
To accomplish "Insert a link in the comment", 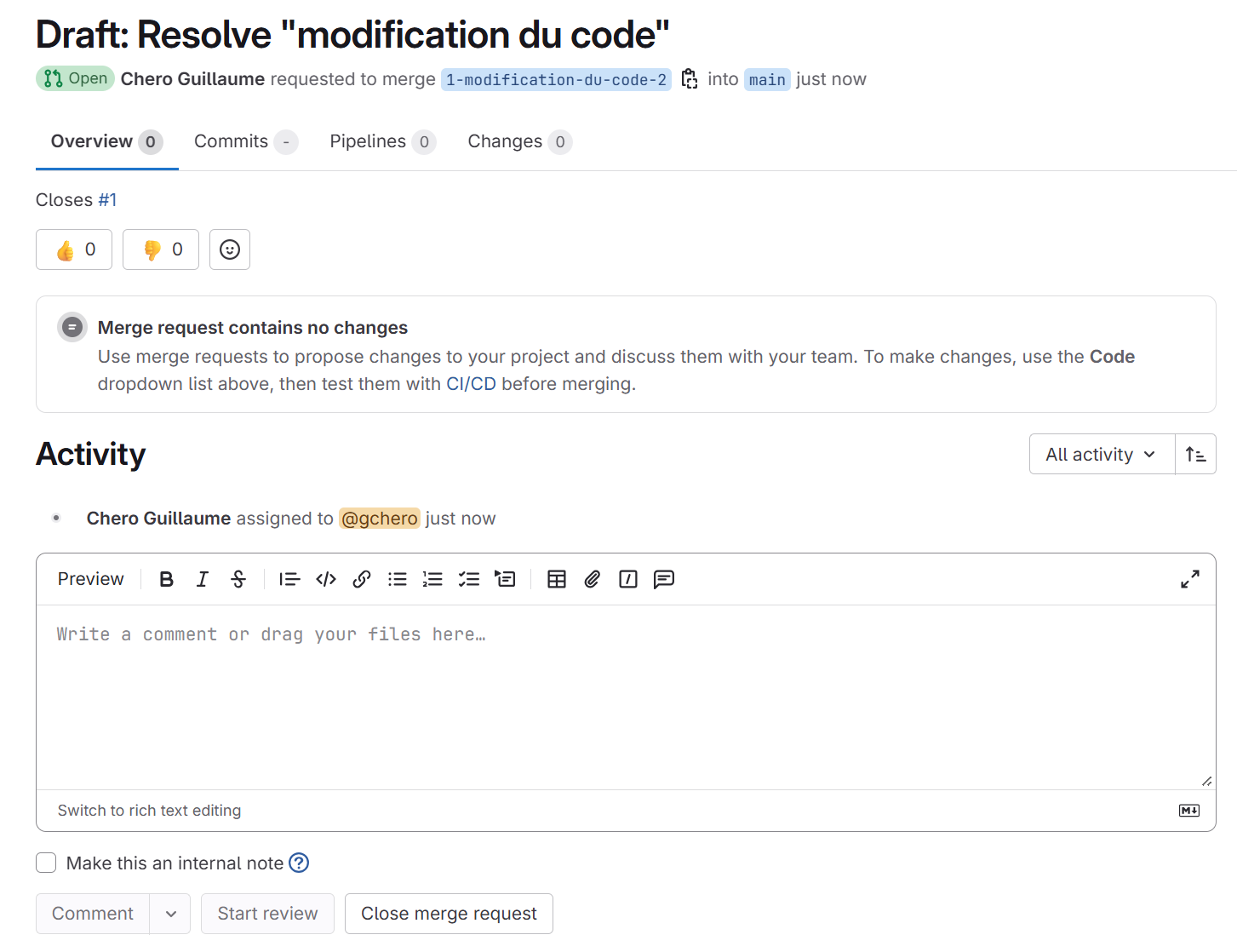I will click(362, 580).
